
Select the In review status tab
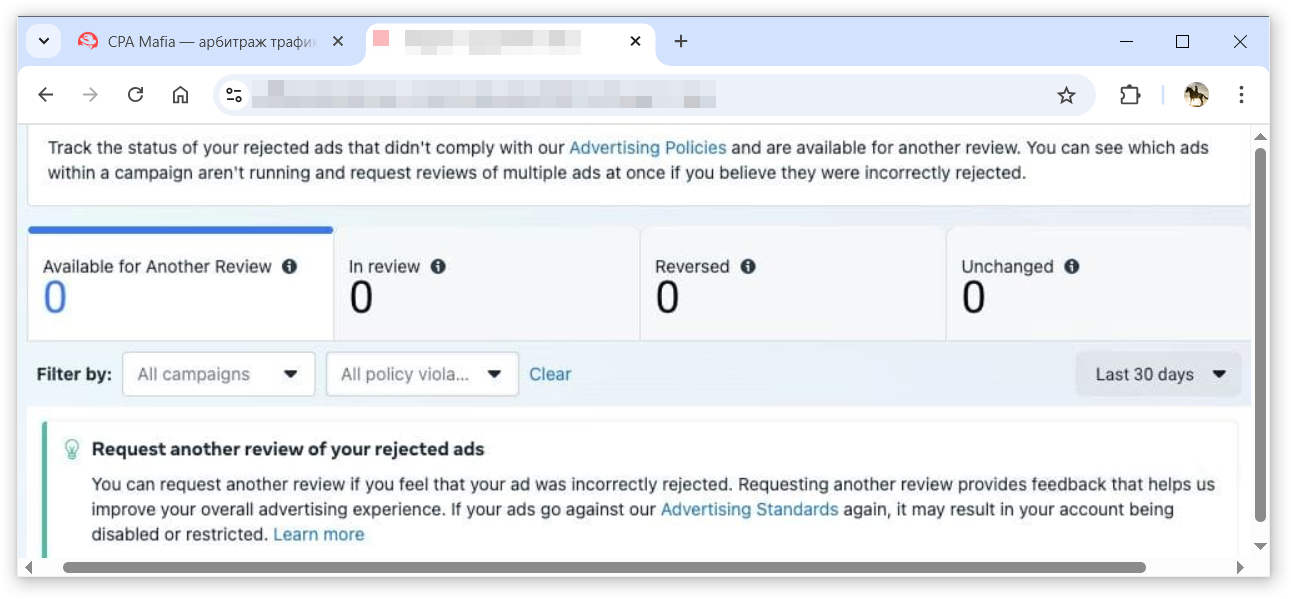point(486,284)
